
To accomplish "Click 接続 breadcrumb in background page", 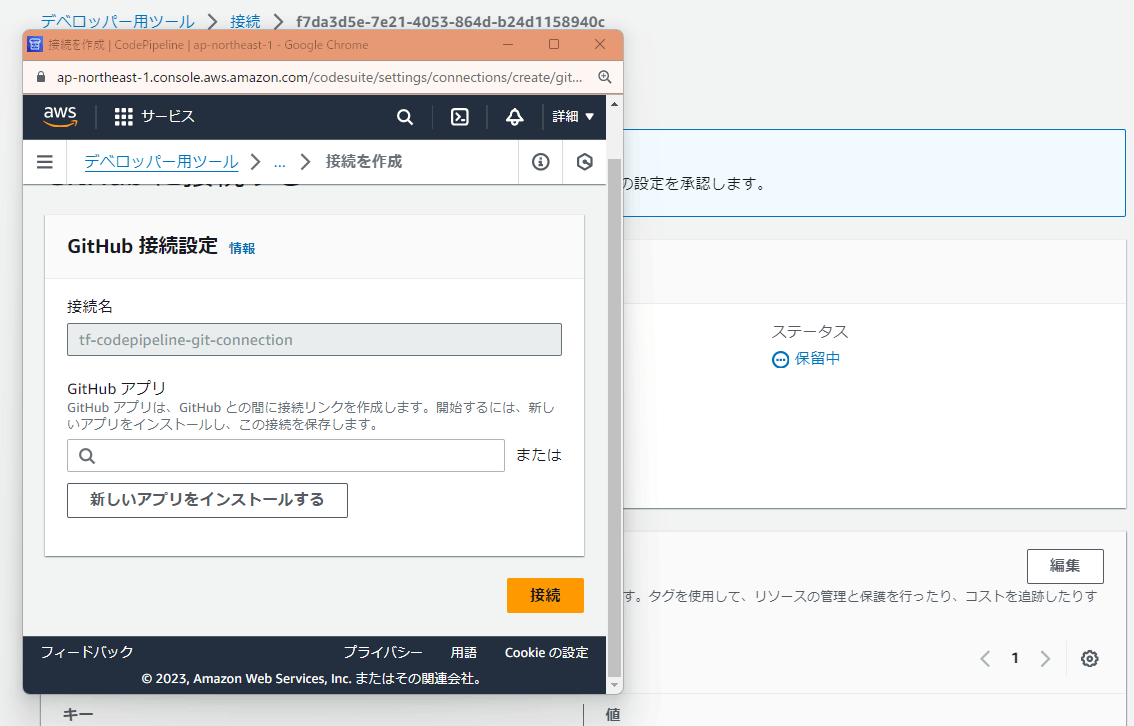I will click(x=246, y=21).
